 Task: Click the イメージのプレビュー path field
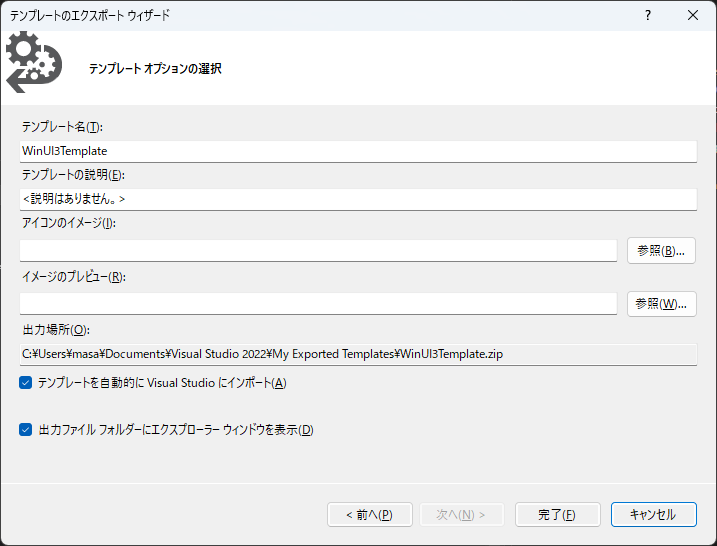point(318,304)
